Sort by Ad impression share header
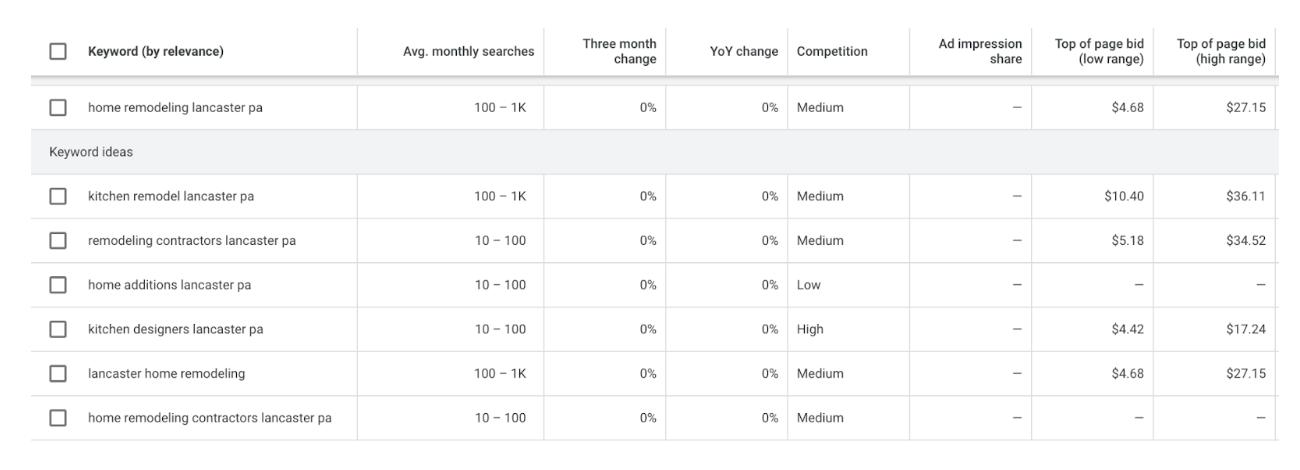Screen dimensions: 1300x470 pyautogui.click(x=980, y=52)
